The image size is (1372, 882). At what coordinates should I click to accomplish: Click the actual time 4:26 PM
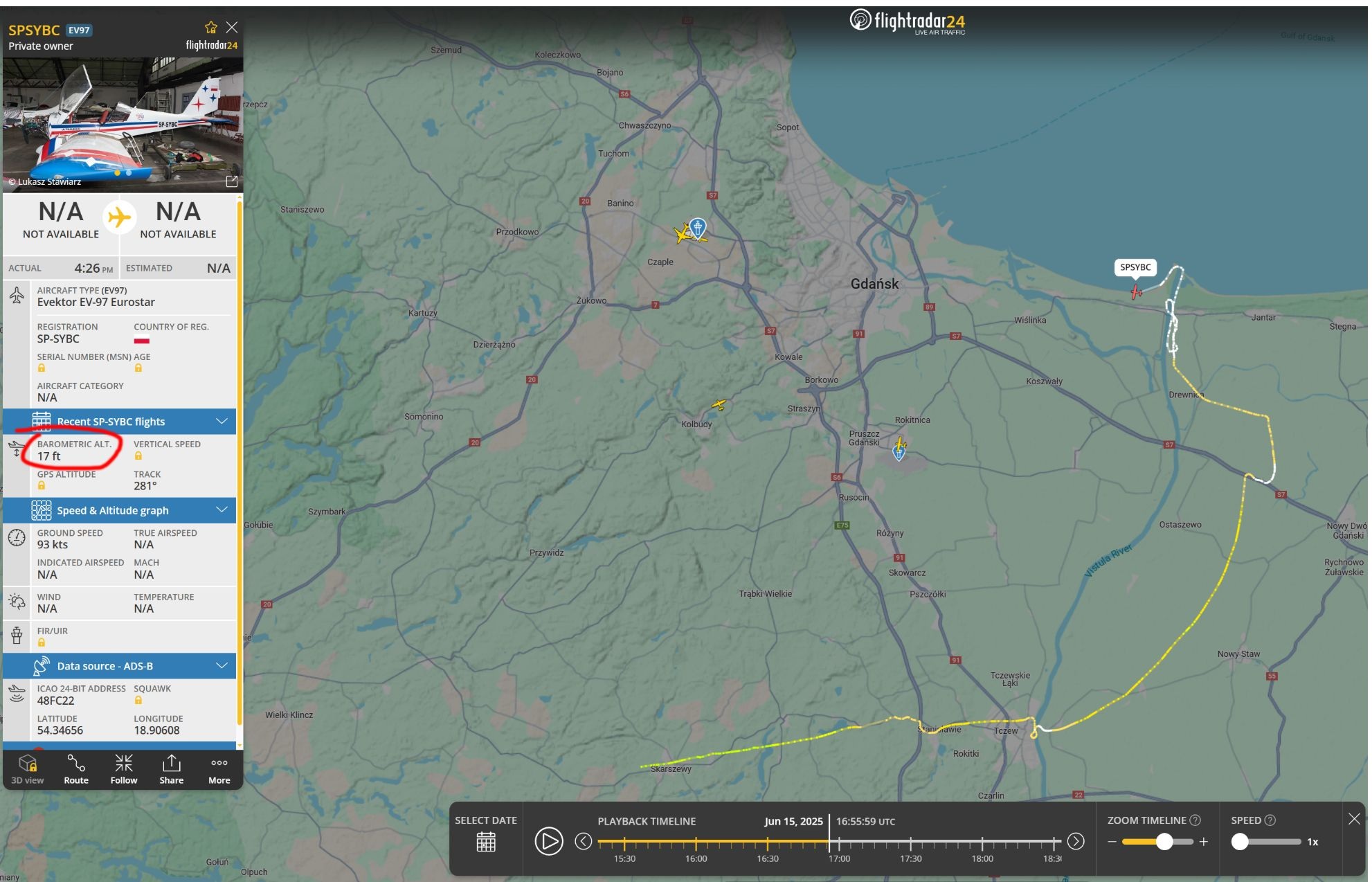click(93, 268)
